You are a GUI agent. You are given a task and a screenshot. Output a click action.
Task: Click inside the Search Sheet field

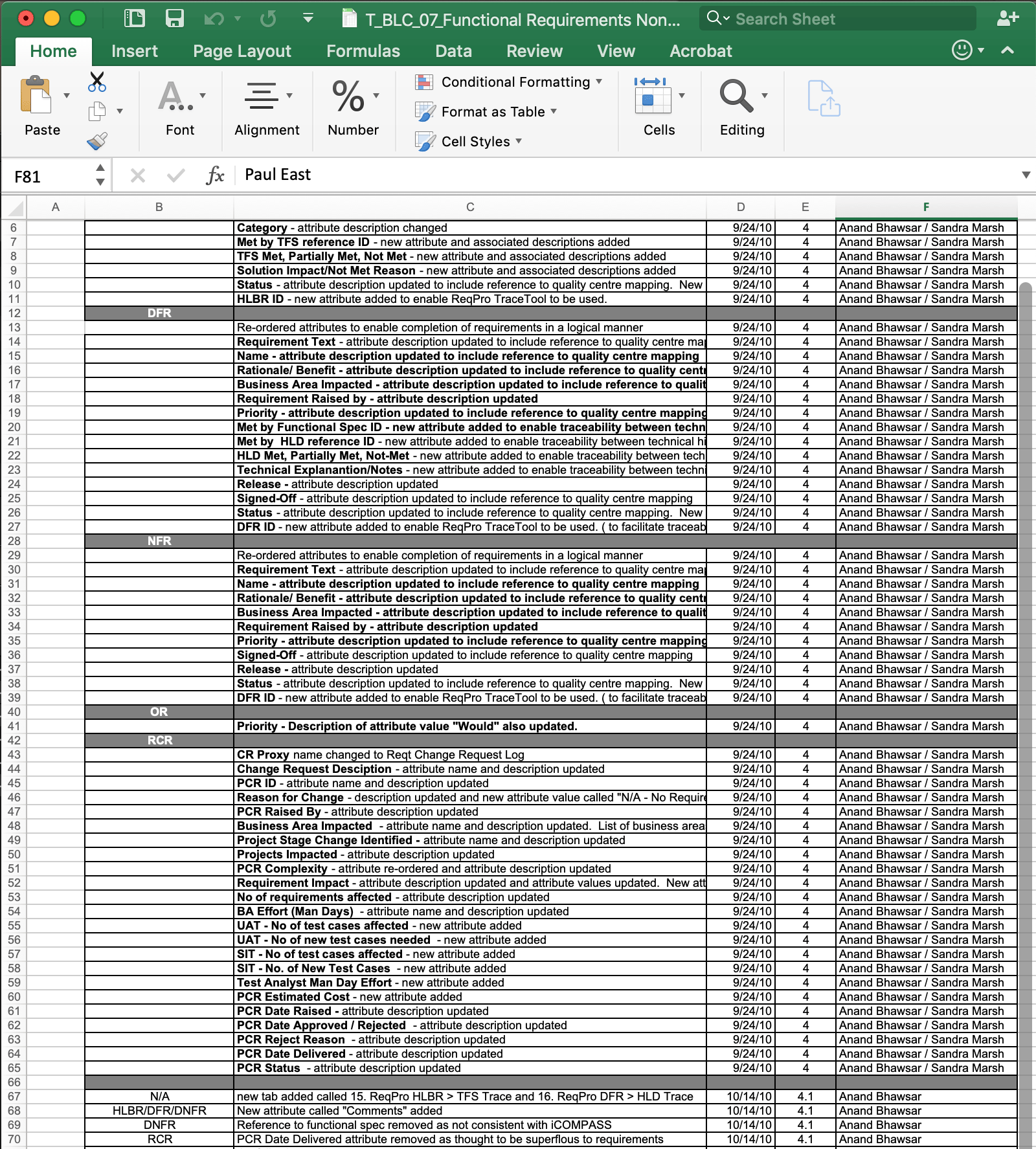pyautogui.click(x=835, y=18)
